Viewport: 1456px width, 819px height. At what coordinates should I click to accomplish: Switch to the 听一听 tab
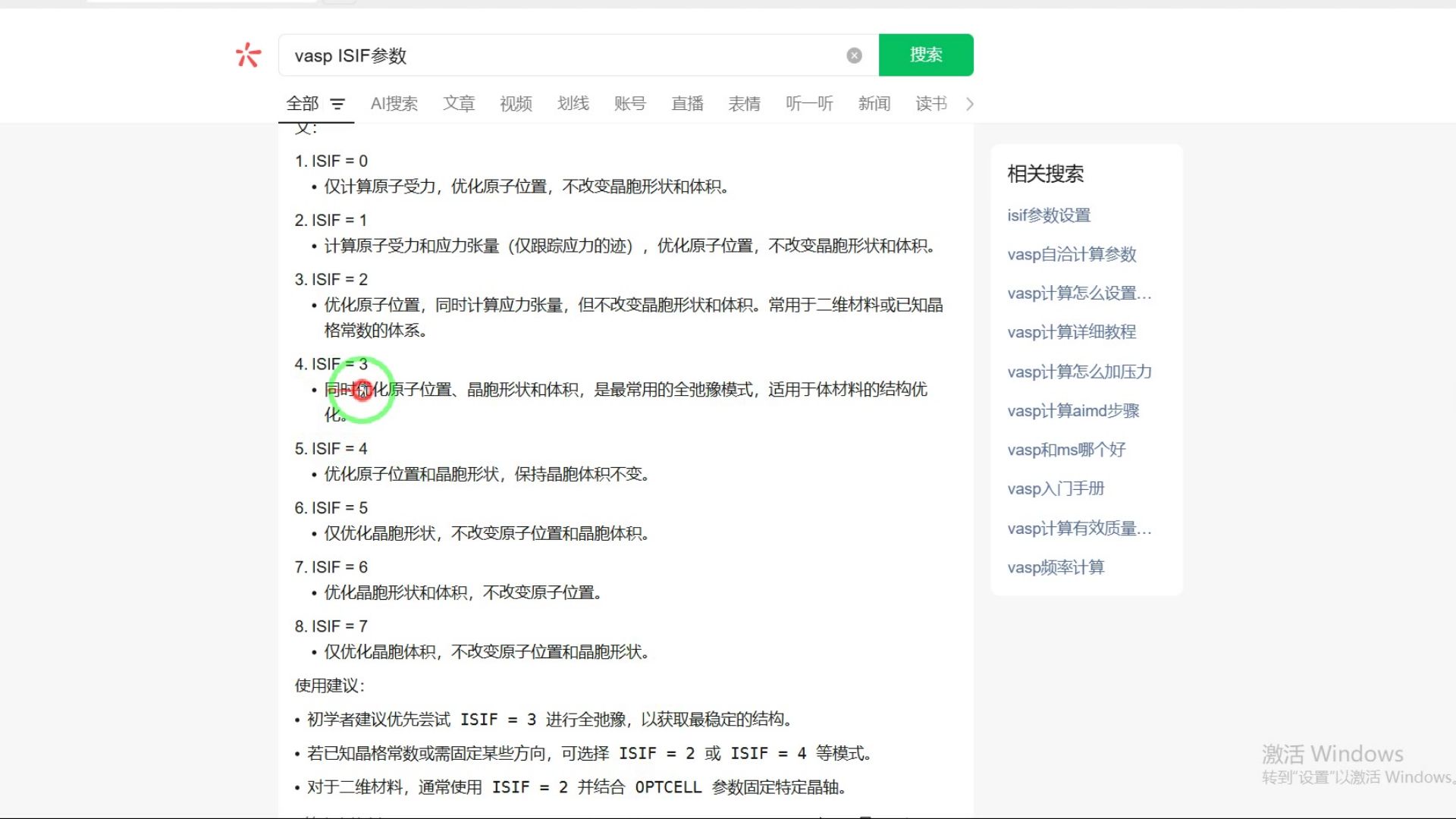pyautogui.click(x=809, y=104)
